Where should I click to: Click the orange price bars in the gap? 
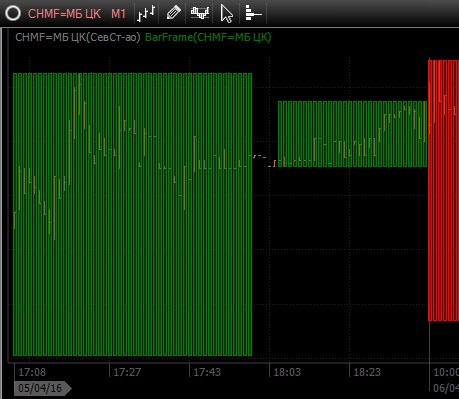(x=265, y=160)
